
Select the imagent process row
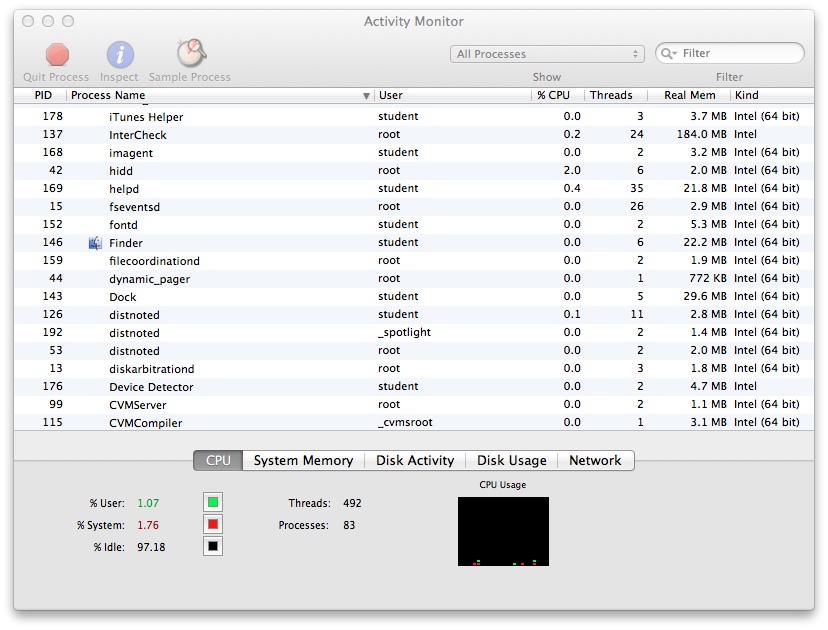[414, 153]
